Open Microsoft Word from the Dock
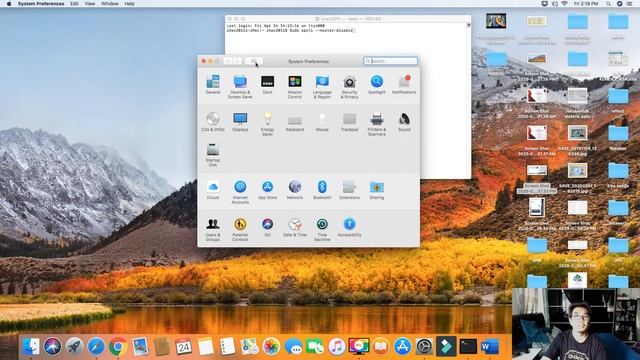 (x=490, y=347)
